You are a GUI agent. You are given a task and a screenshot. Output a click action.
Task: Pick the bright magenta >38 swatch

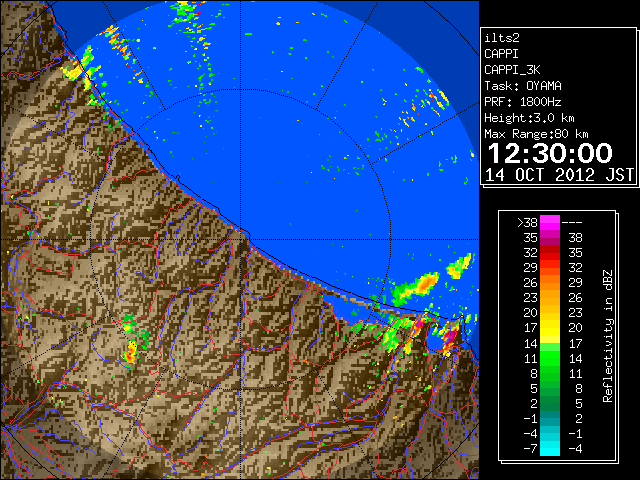click(x=550, y=223)
